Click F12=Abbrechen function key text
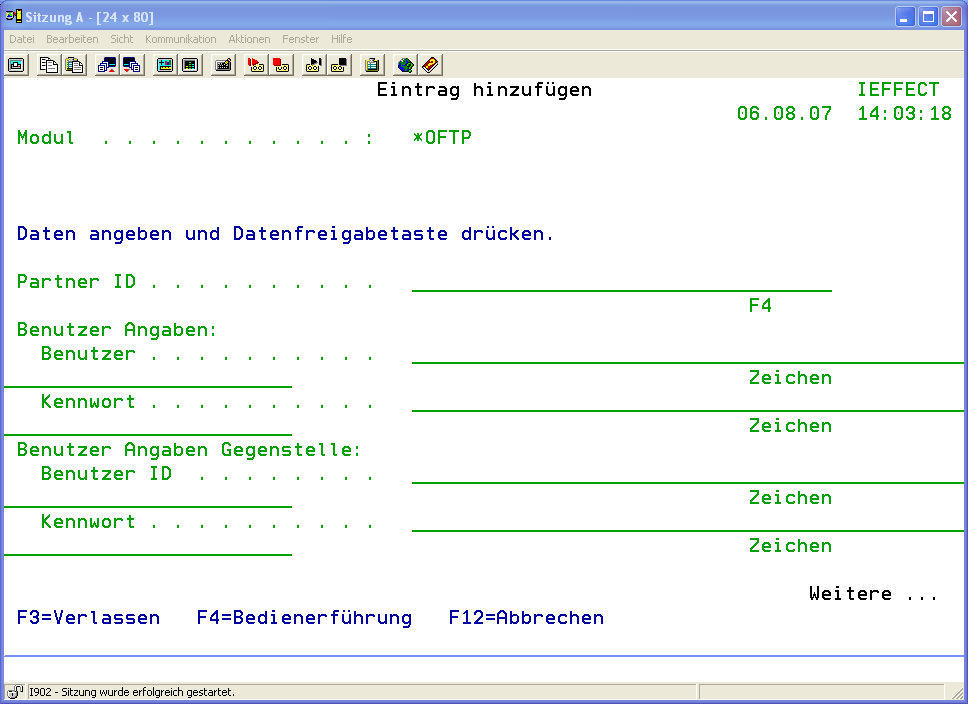Viewport: 968px width, 704px height. [x=526, y=618]
